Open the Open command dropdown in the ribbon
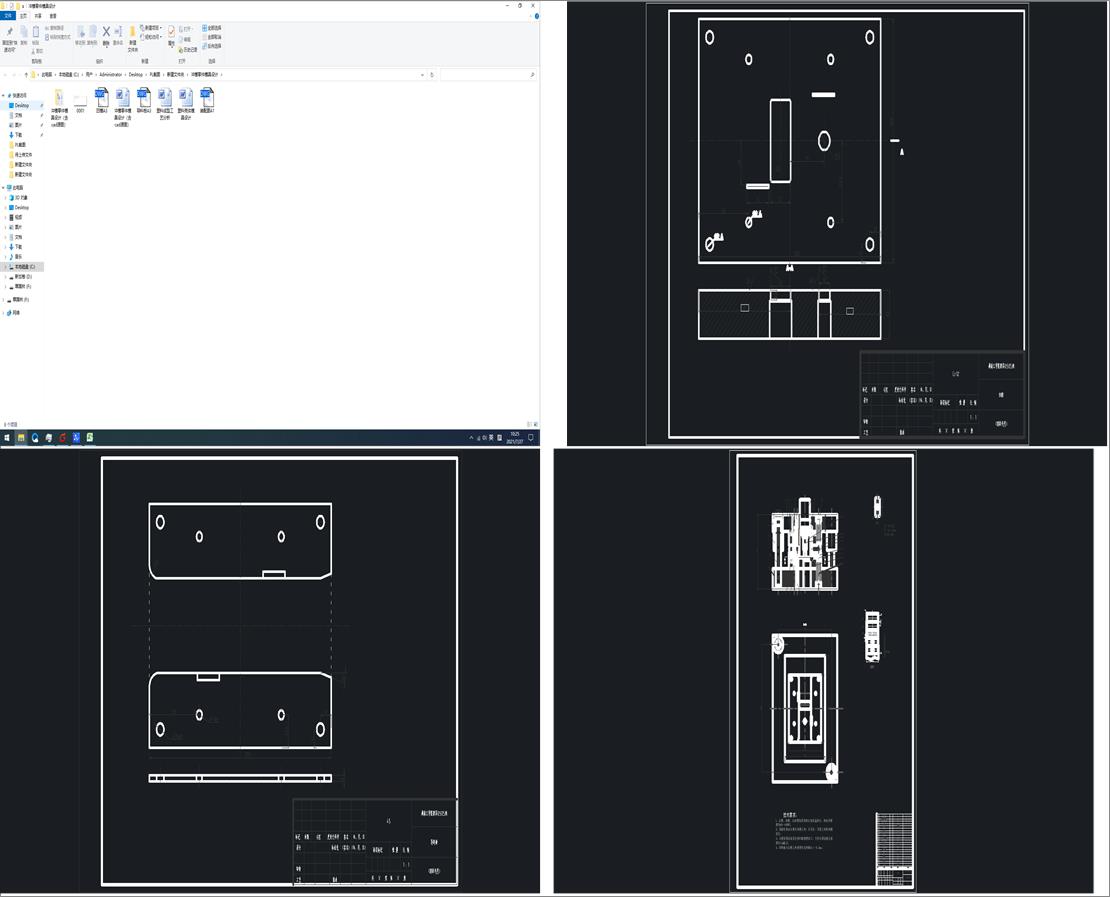The width and height of the screenshot is (1110, 897). [188, 30]
